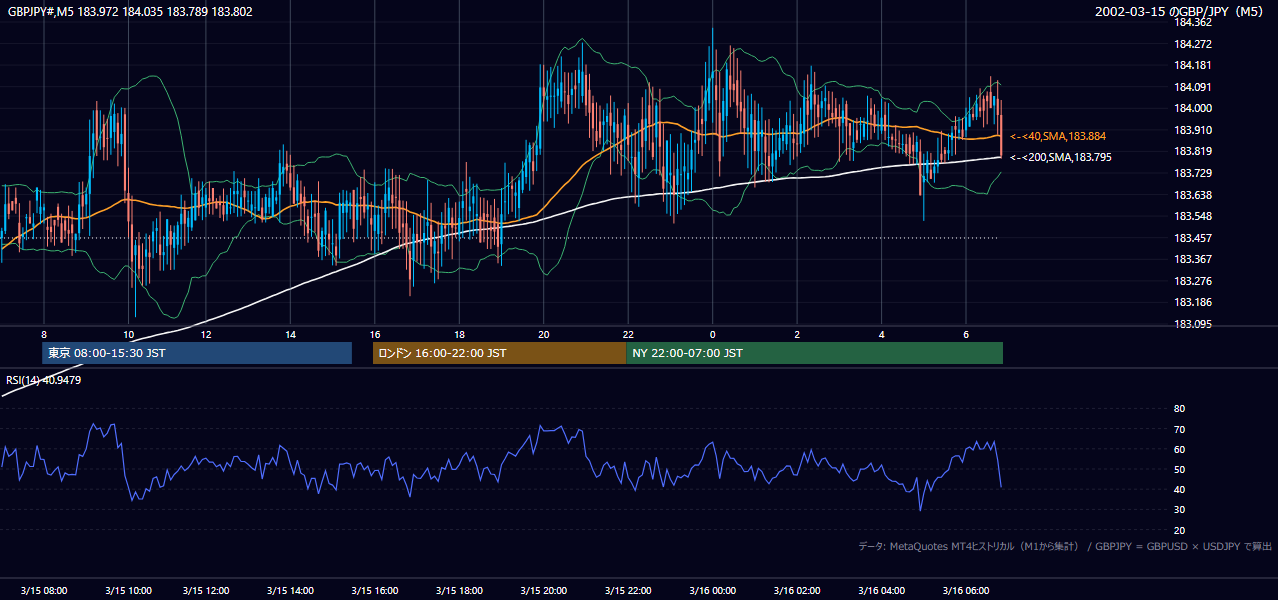Click the RSI(14) 40.9479 indicator label
The image size is (1278, 600).
(x=43, y=380)
